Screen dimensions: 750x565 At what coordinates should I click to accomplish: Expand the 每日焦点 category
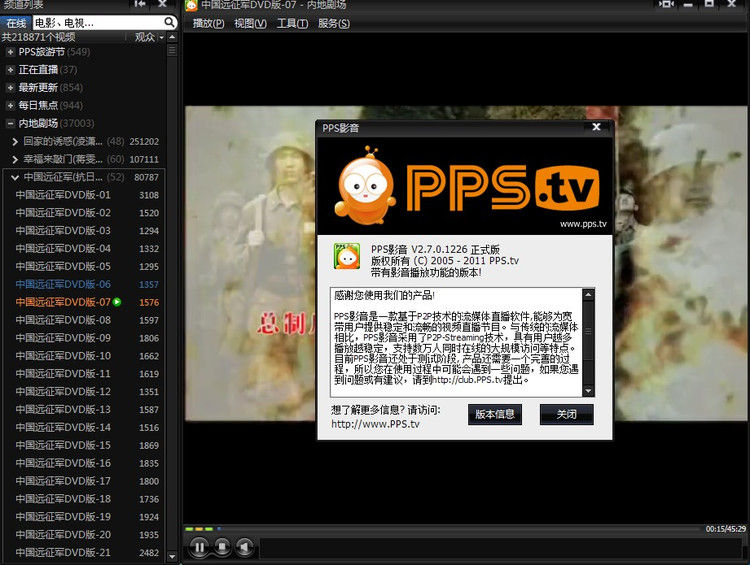[x=10, y=105]
